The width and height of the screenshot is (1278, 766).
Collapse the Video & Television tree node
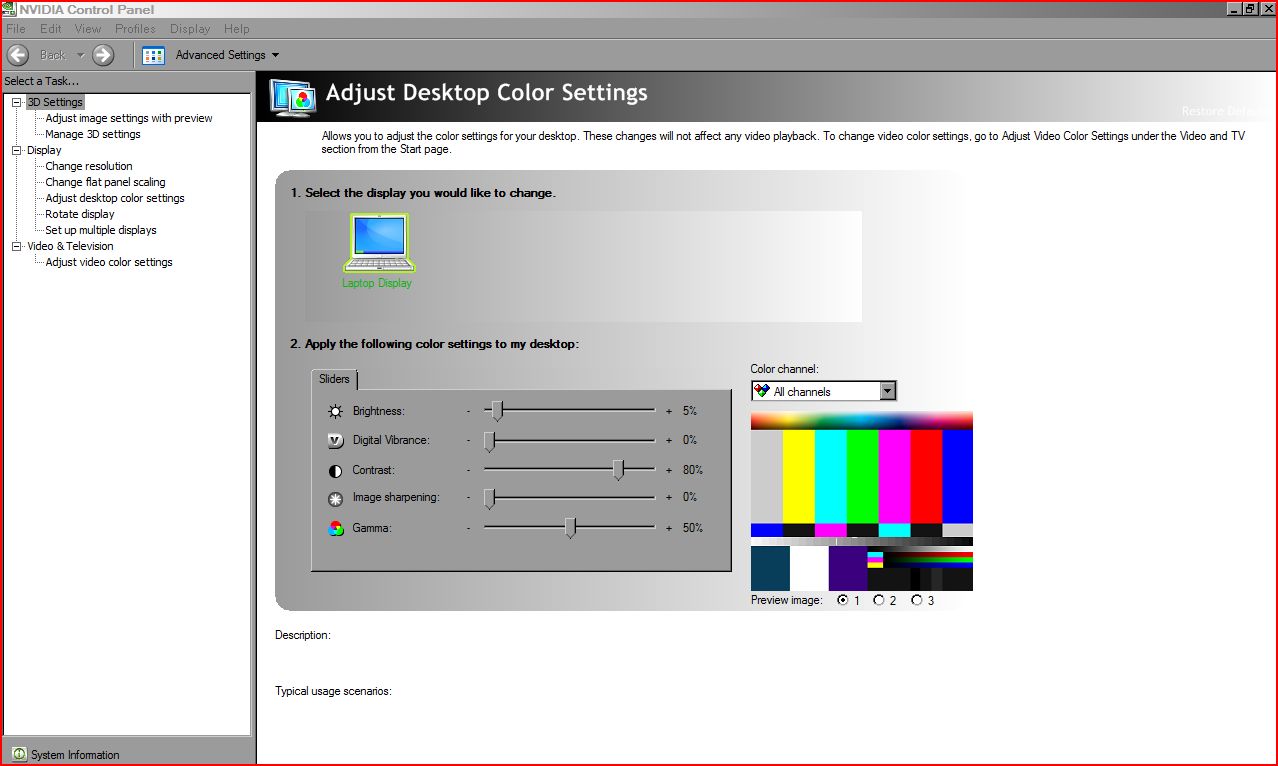coord(17,246)
